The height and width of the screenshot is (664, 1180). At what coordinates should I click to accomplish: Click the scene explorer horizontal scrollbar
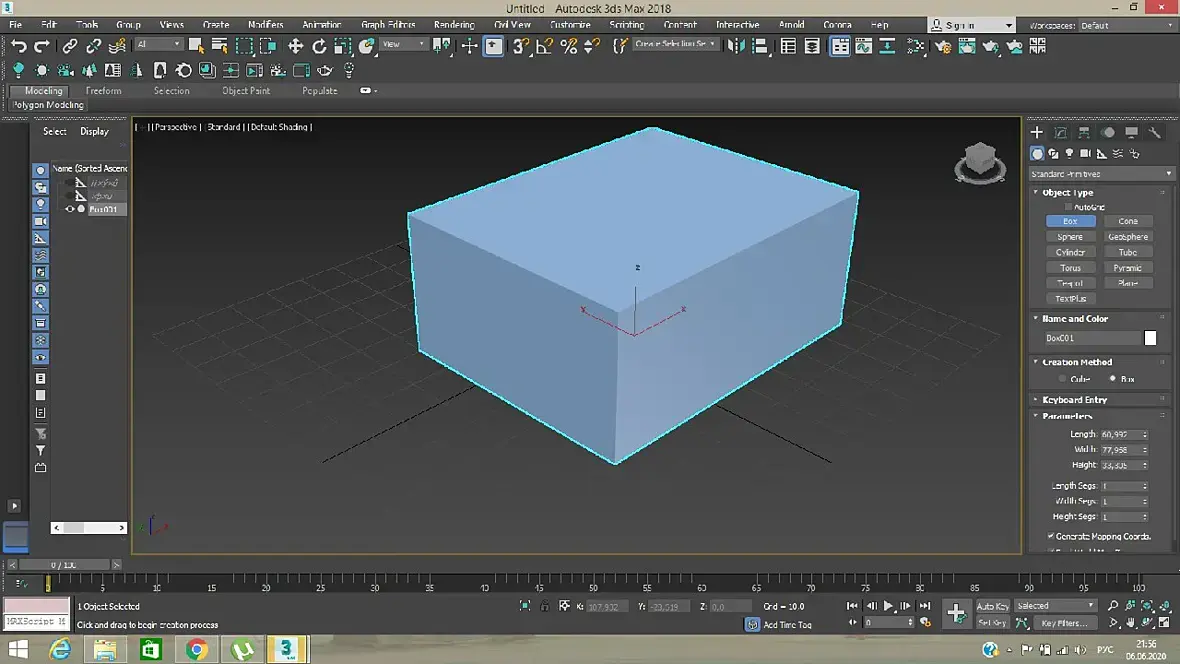[x=88, y=528]
